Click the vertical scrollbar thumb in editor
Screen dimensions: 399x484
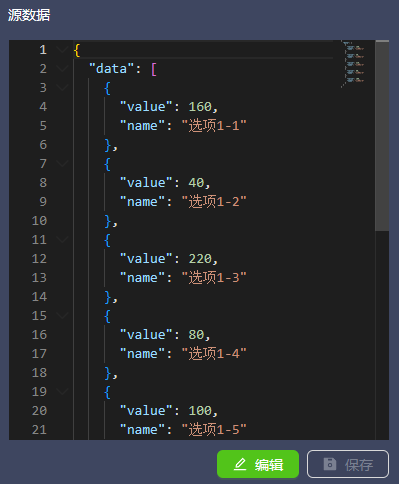[x=382, y=135]
